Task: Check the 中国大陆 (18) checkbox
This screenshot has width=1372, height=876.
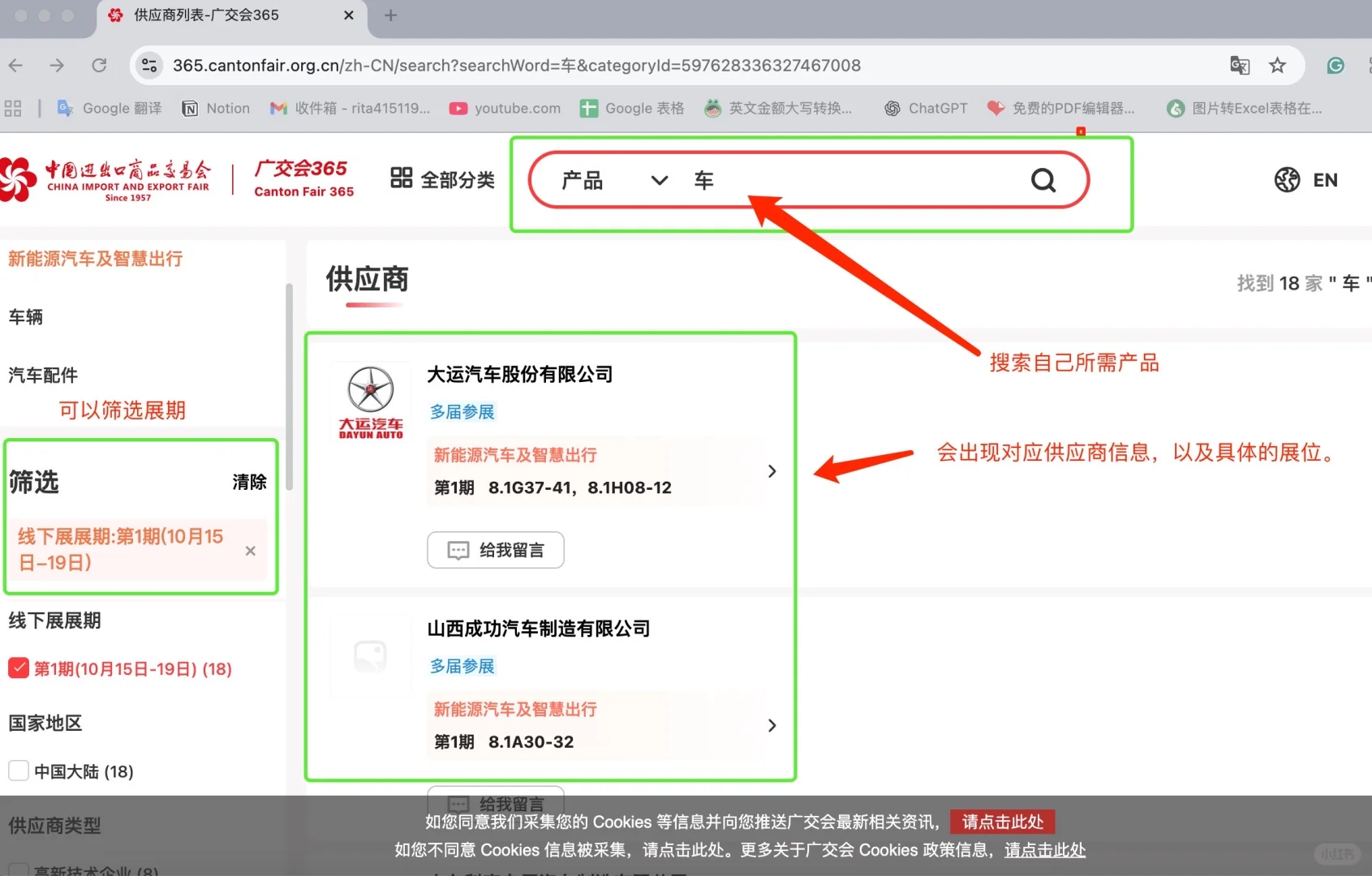Action: point(19,771)
